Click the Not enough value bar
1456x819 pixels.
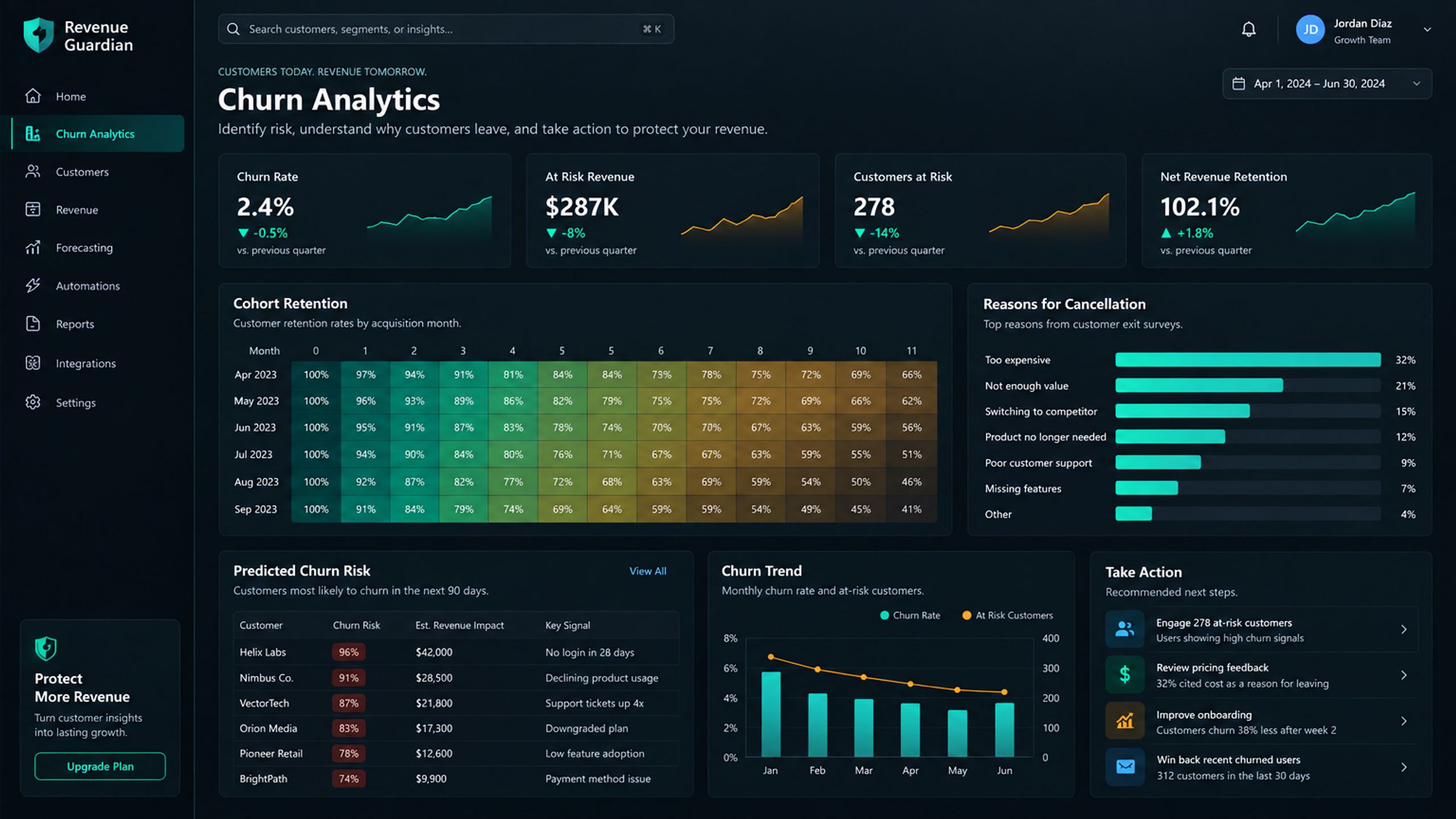[x=1199, y=385]
